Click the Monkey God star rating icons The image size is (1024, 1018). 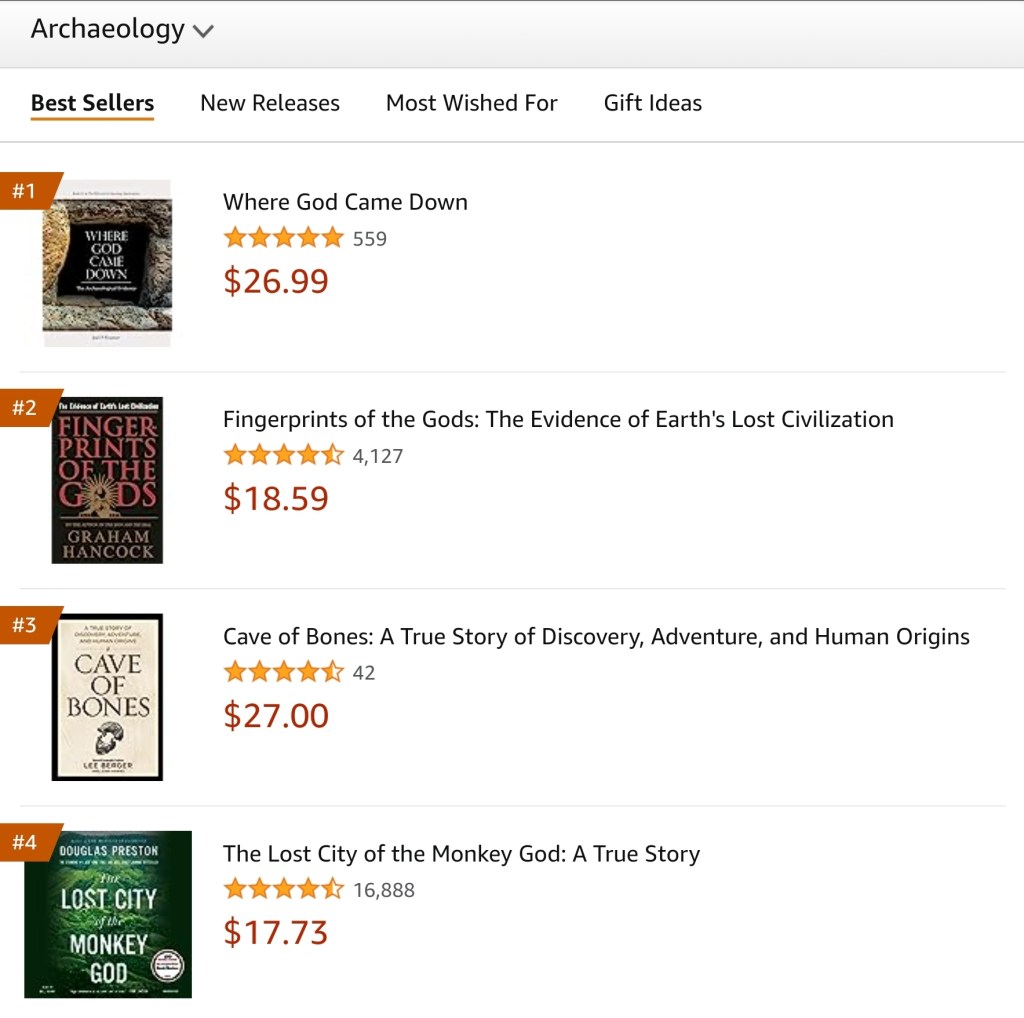click(283, 889)
